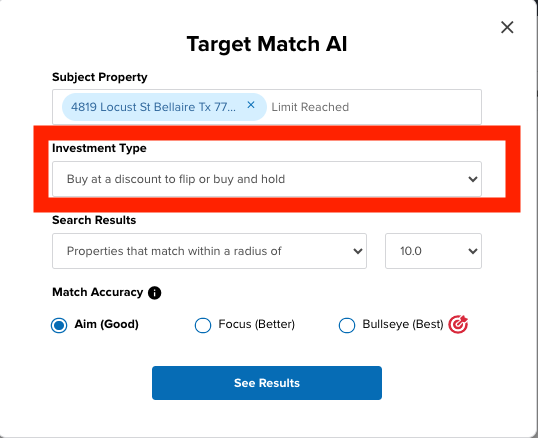The height and width of the screenshot is (438, 538).
Task: Open the properties match radius dropdown
Action: point(209,251)
